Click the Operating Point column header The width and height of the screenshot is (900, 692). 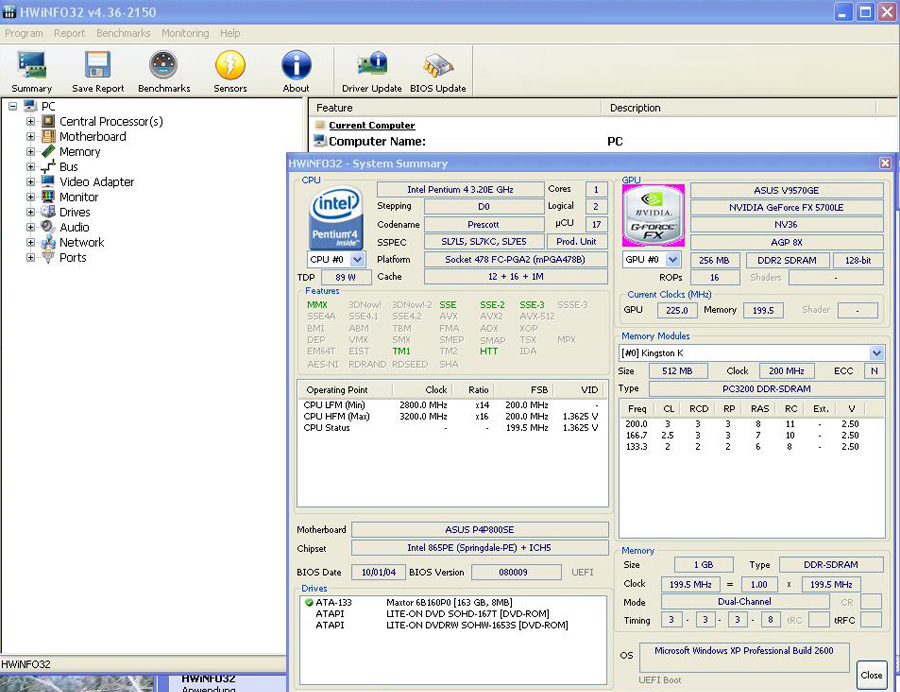(346, 390)
